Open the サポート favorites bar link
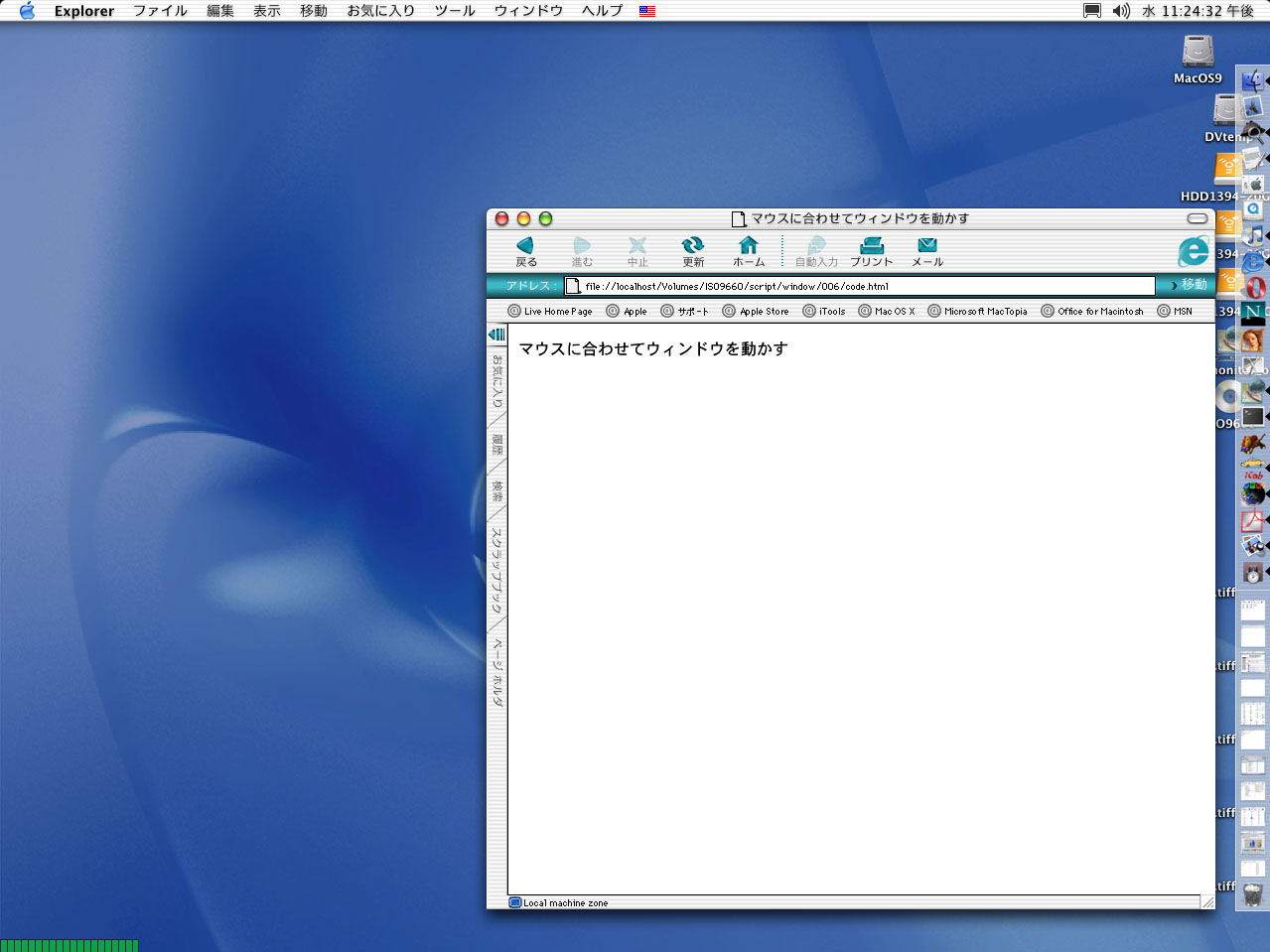The image size is (1270, 952). pyautogui.click(x=685, y=311)
